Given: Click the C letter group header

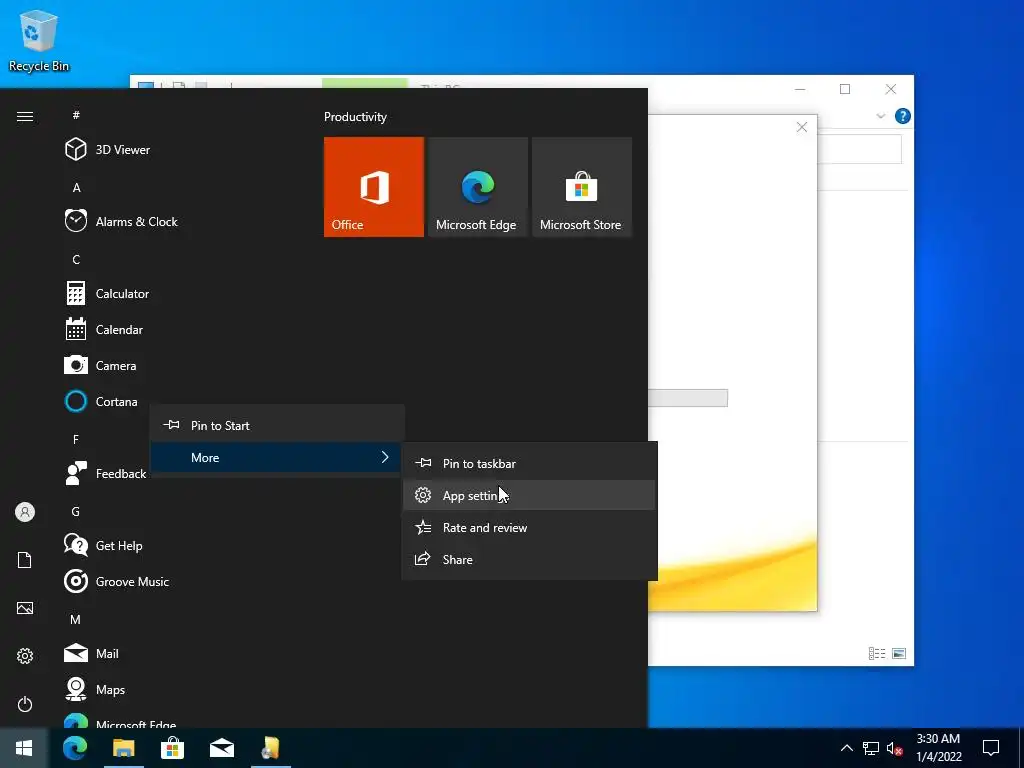Looking at the screenshot, I should click(76, 260).
